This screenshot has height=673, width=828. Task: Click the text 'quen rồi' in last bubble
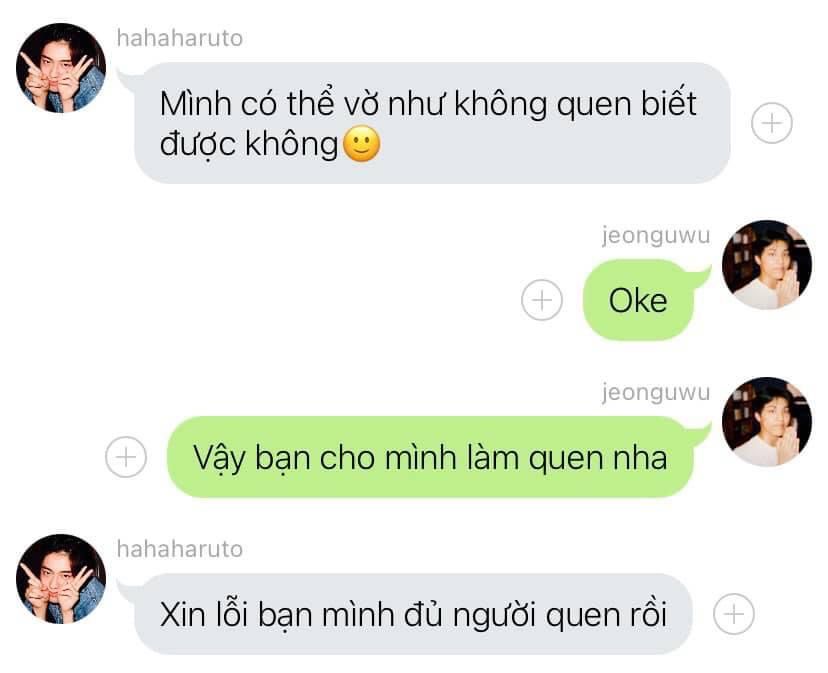[x=606, y=615]
